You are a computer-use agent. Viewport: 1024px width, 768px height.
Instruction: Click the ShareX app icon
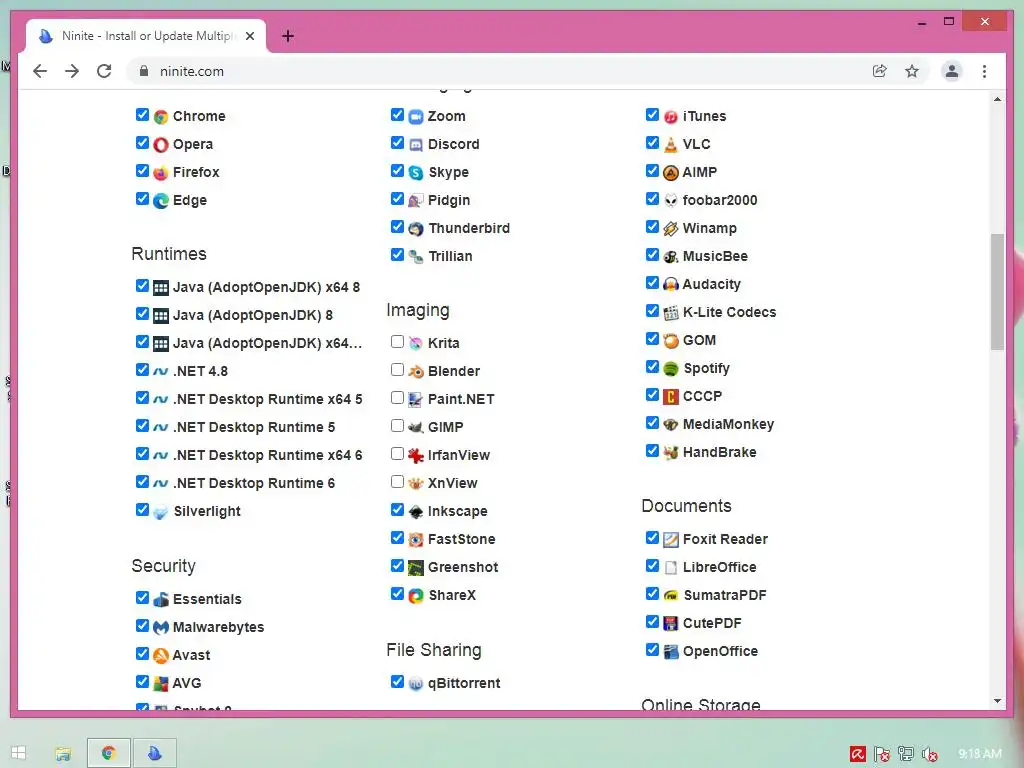416,596
